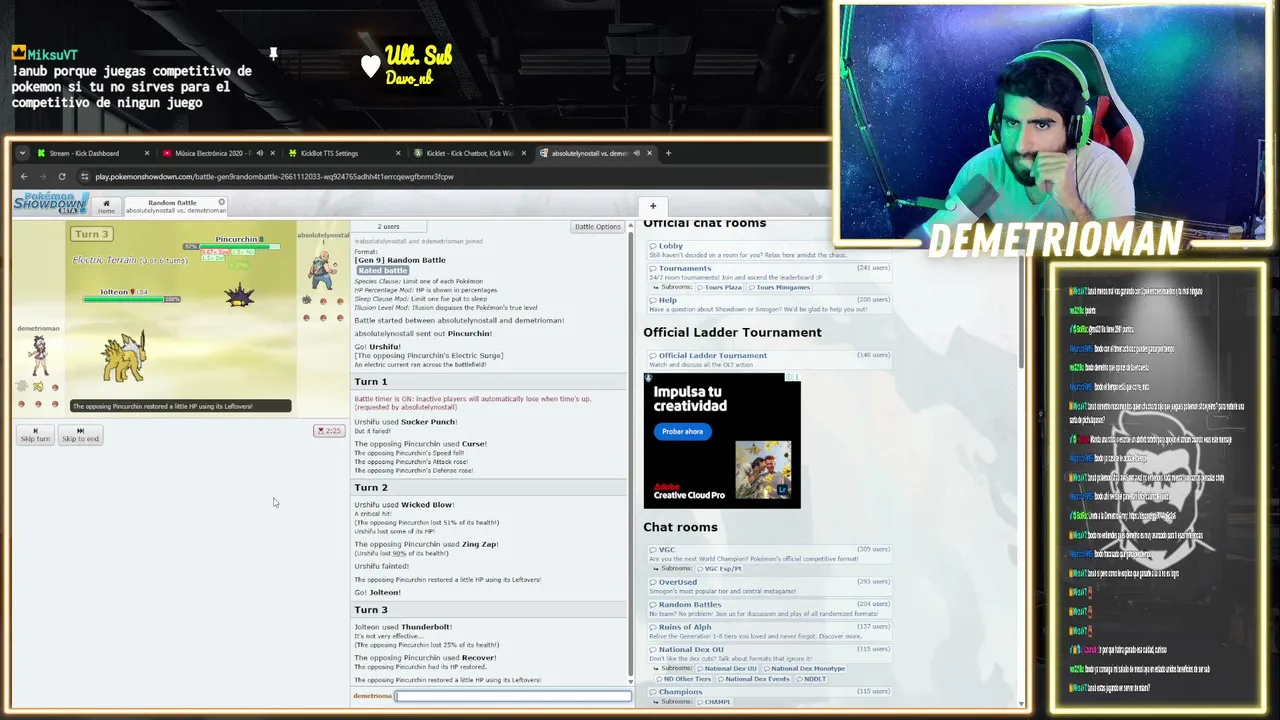Viewport: 1280px width, 720px height.
Task: Click the browser forward arrow
Action: tap(43, 176)
